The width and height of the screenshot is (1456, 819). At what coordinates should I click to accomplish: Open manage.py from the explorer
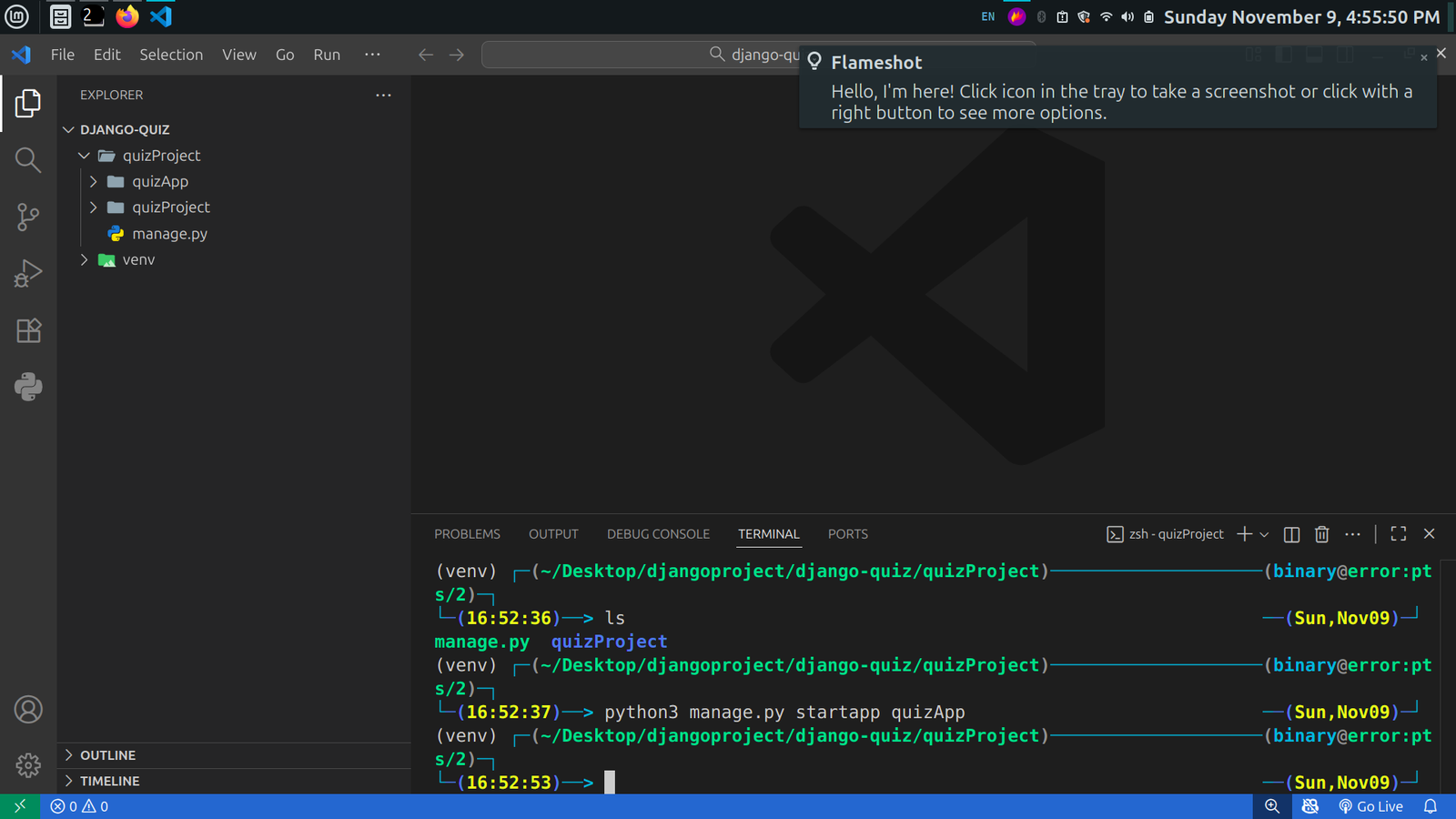point(169,234)
